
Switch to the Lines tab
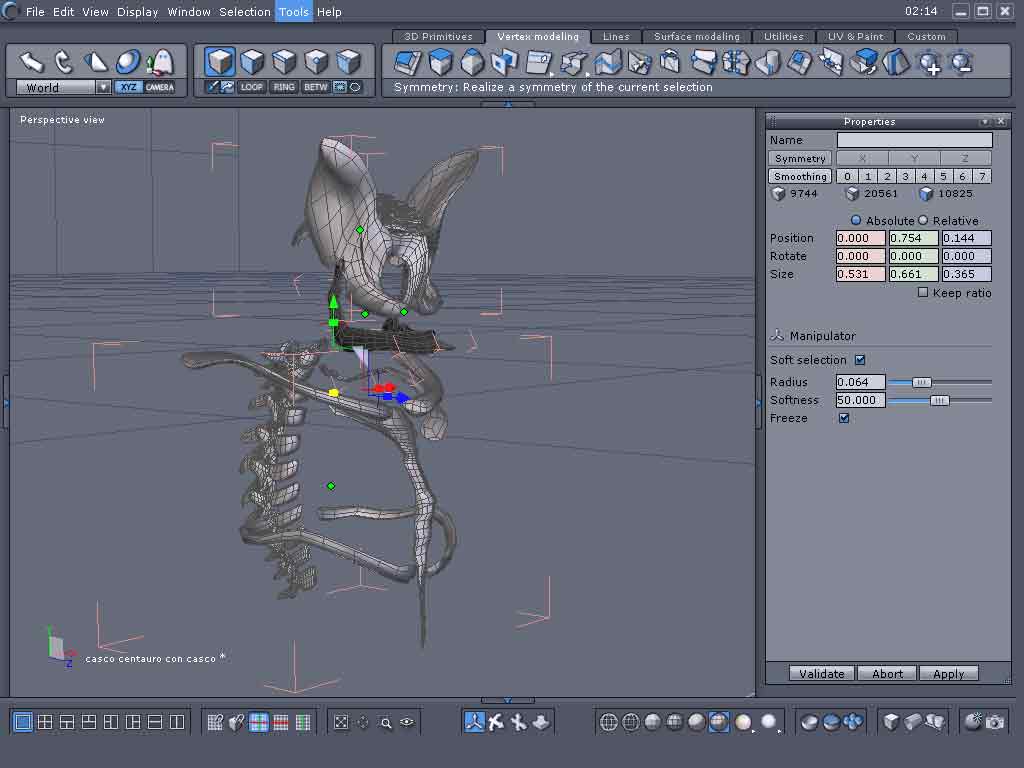tap(616, 37)
